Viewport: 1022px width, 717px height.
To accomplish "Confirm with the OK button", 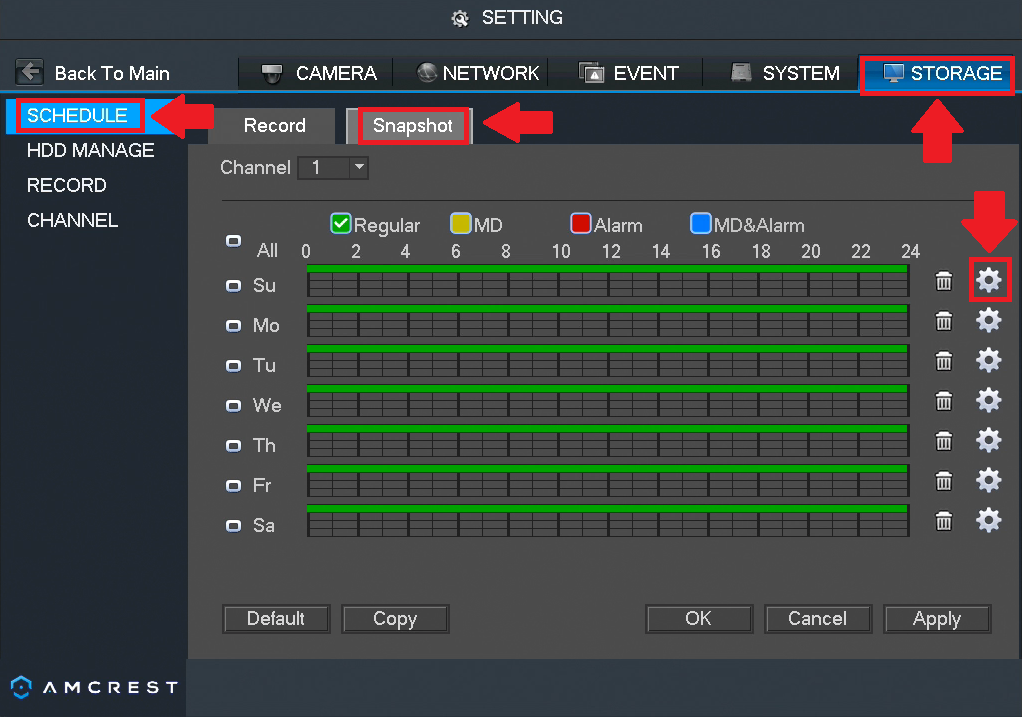I will point(699,619).
